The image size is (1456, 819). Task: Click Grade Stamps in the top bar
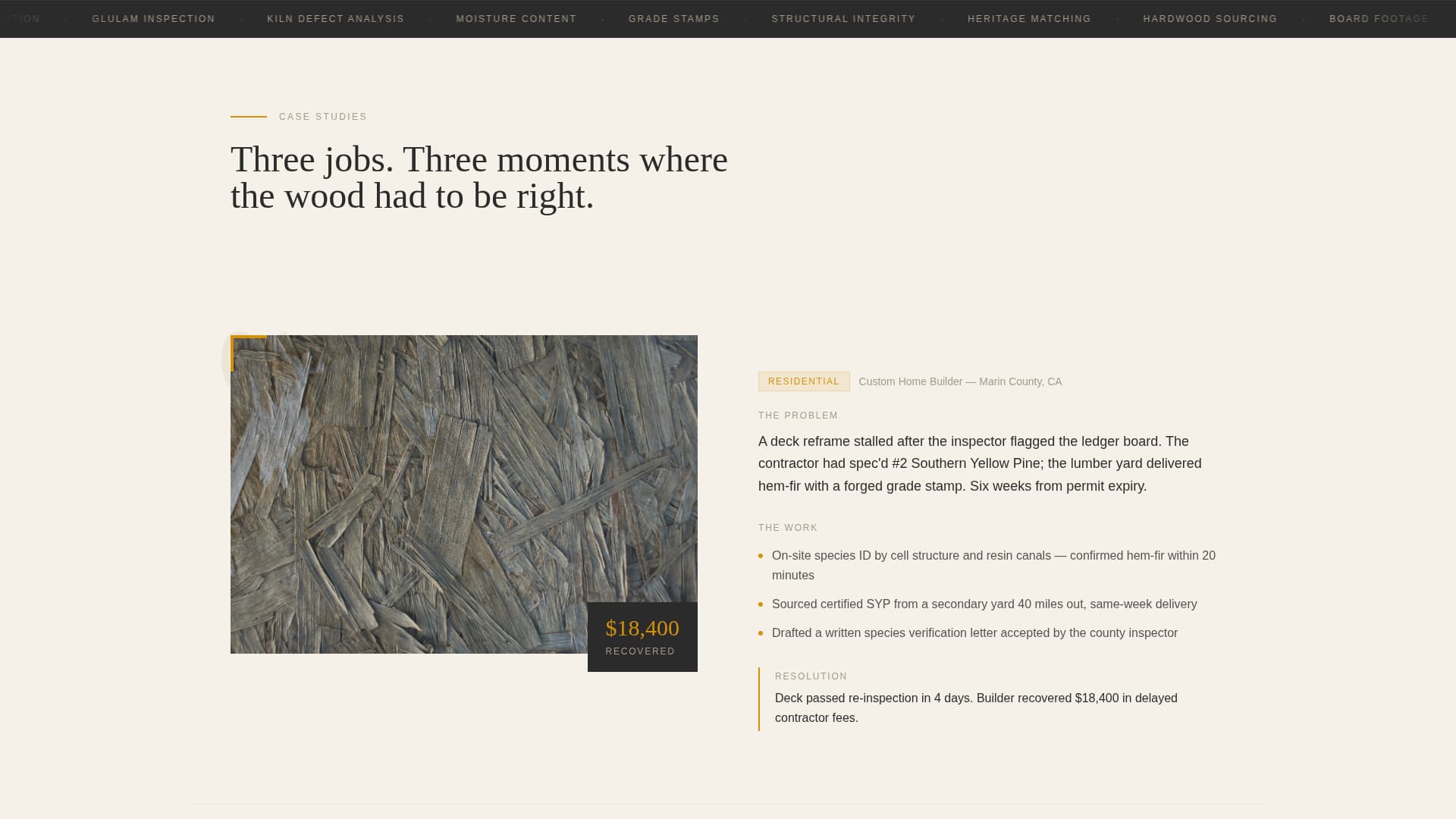673,19
